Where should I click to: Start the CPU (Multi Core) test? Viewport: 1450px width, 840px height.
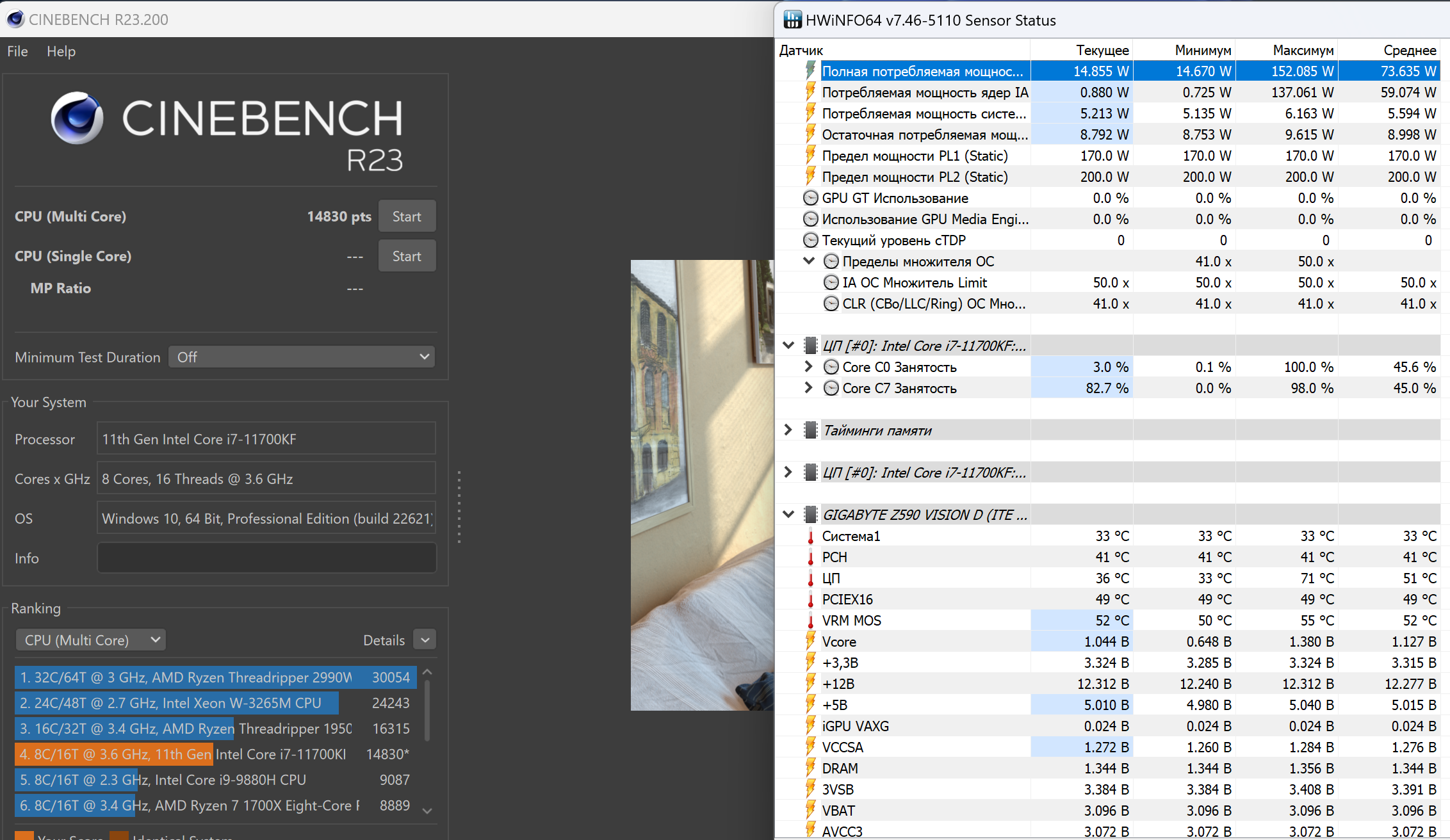click(x=407, y=216)
